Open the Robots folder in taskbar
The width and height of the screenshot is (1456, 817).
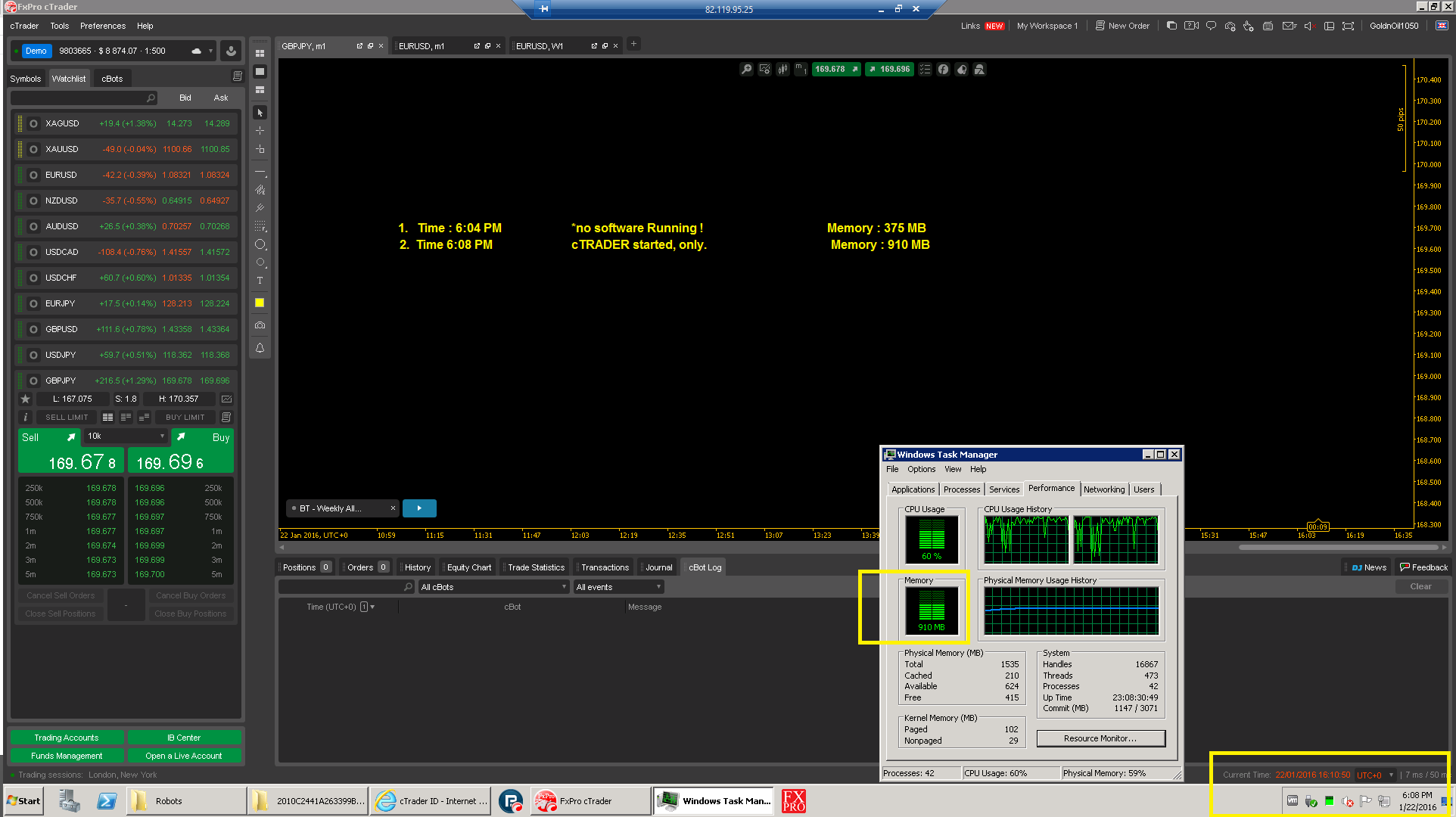[186, 801]
